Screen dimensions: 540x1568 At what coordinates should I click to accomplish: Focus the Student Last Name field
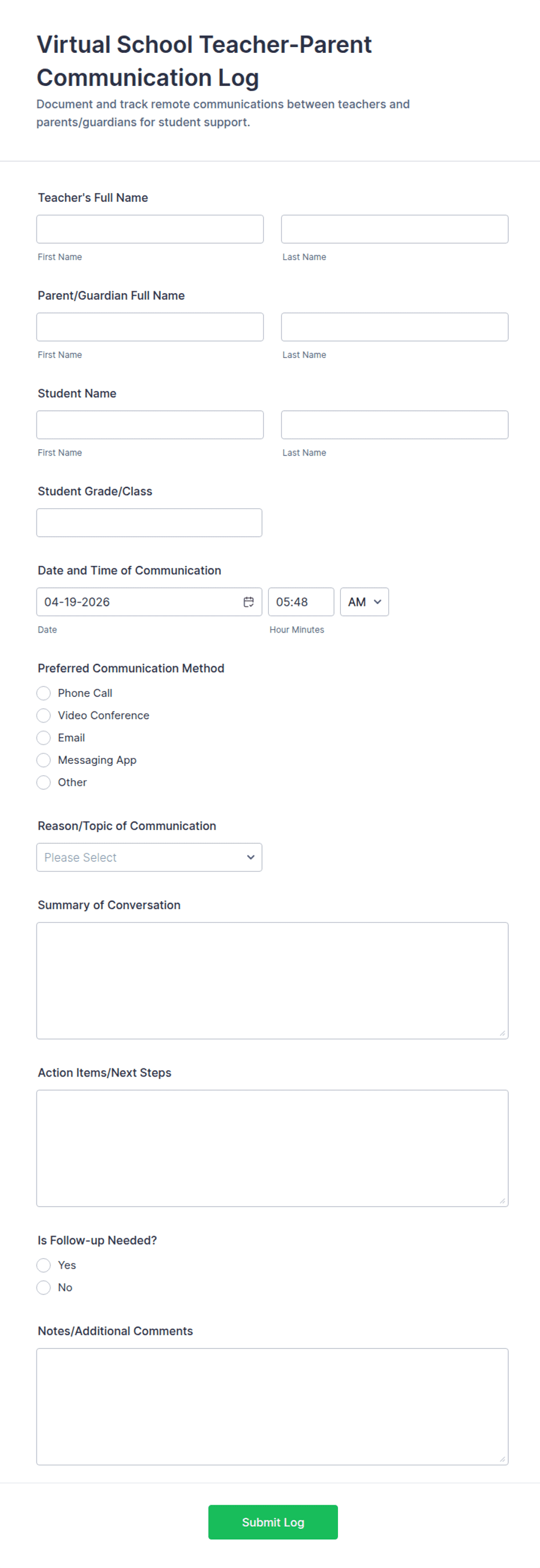coord(394,425)
